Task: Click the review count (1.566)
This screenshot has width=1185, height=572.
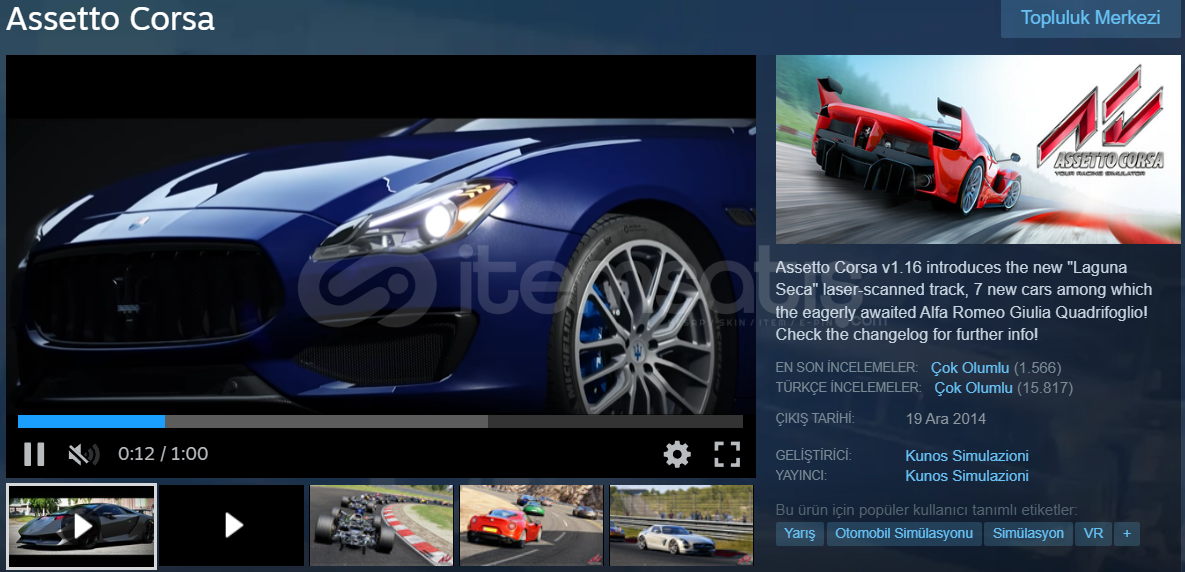Action: [1037, 368]
